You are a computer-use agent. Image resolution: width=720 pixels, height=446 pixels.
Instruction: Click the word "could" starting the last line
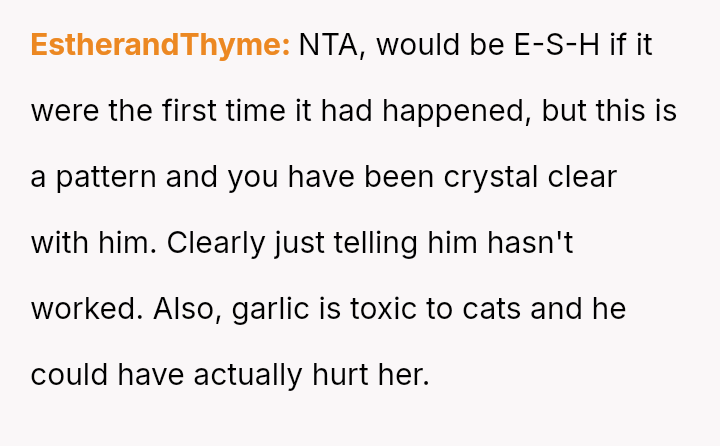[x=70, y=375]
